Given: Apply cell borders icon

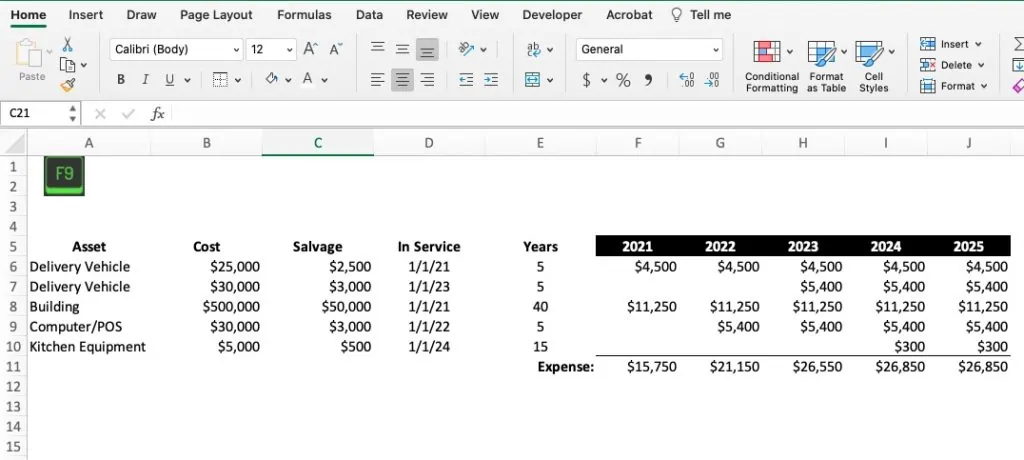Looking at the screenshot, I should [221, 80].
